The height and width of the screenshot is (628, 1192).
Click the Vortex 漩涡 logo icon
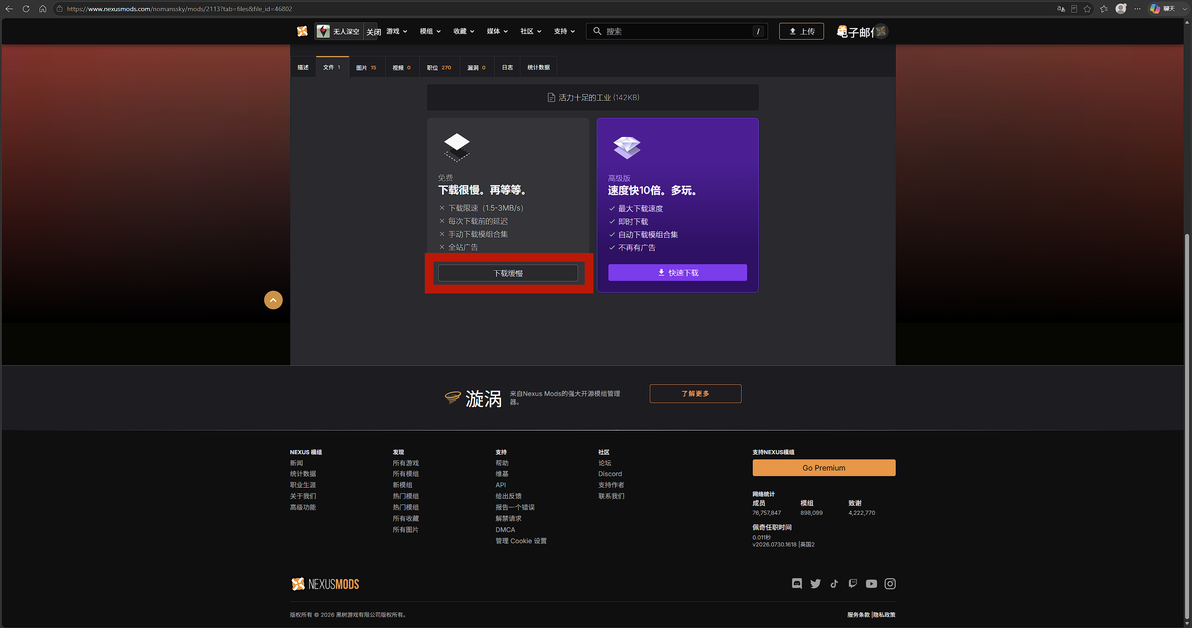click(452, 397)
